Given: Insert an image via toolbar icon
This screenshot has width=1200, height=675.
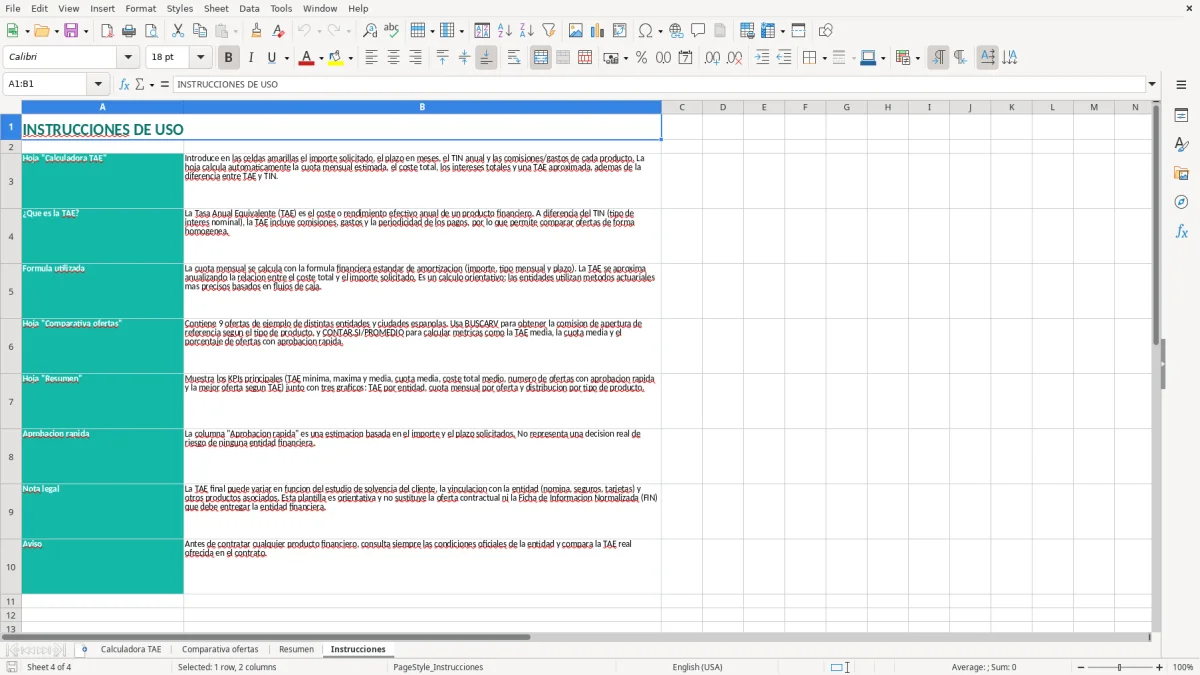Looking at the screenshot, I should pyautogui.click(x=576, y=31).
